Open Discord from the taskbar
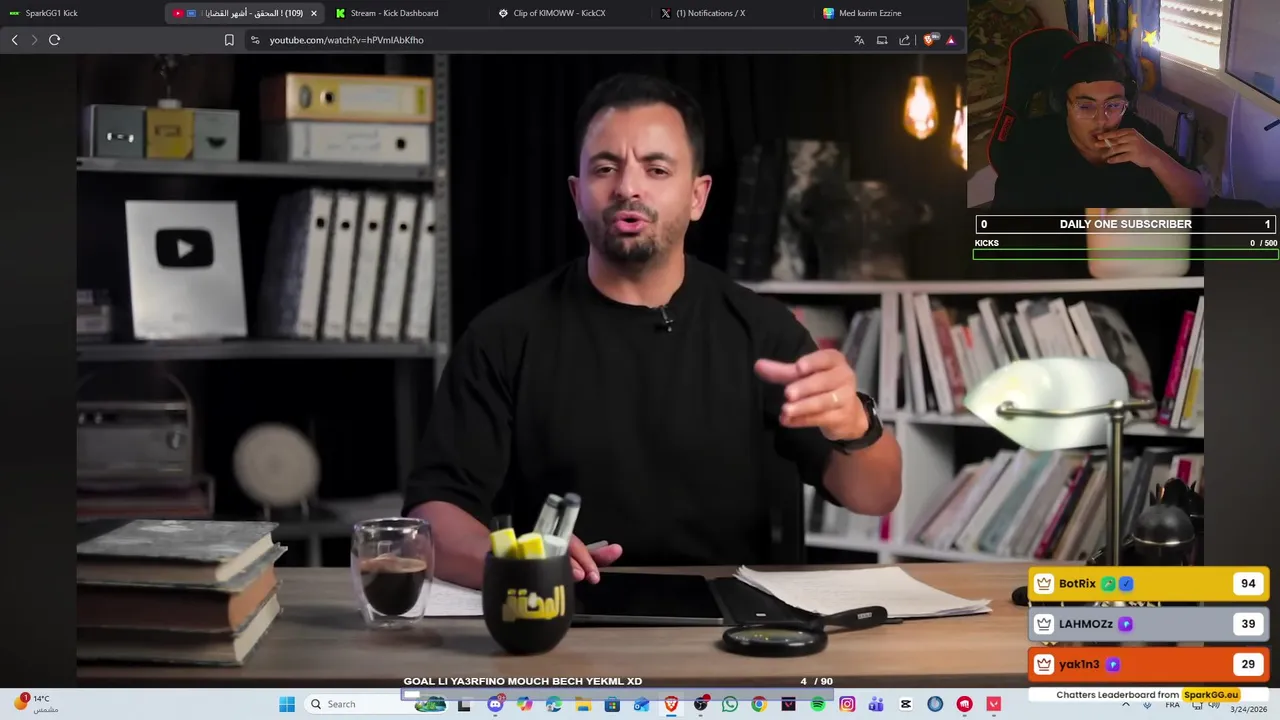 click(495, 704)
